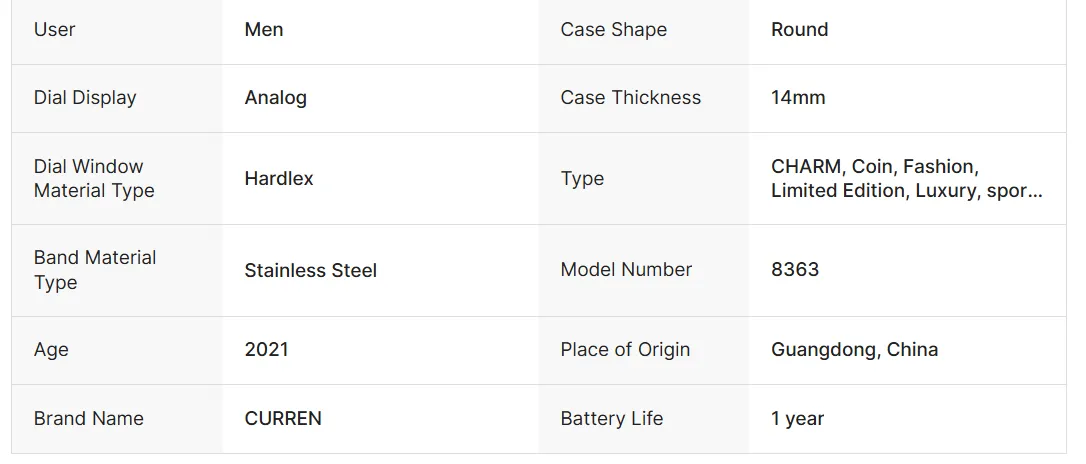Click the 'Case Shape' label
1086x464 pixels.
(x=613, y=30)
